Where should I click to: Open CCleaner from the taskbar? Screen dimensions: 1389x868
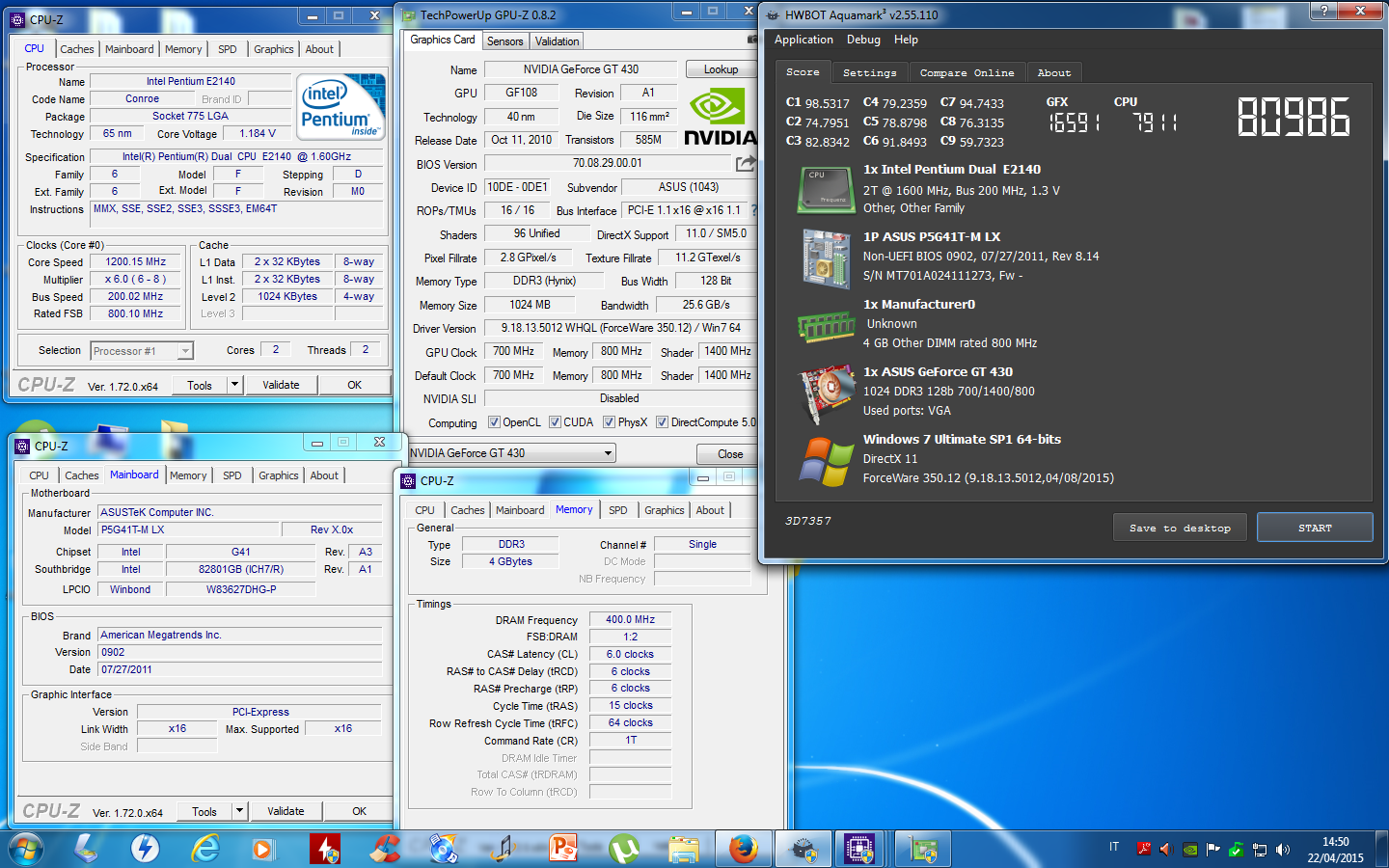click(385, 849)
